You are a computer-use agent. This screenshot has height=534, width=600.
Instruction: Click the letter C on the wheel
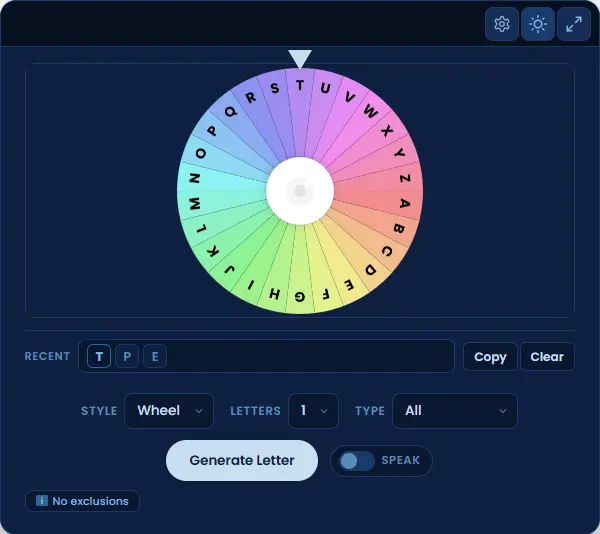pyautogui.click(x=387, y=251)
